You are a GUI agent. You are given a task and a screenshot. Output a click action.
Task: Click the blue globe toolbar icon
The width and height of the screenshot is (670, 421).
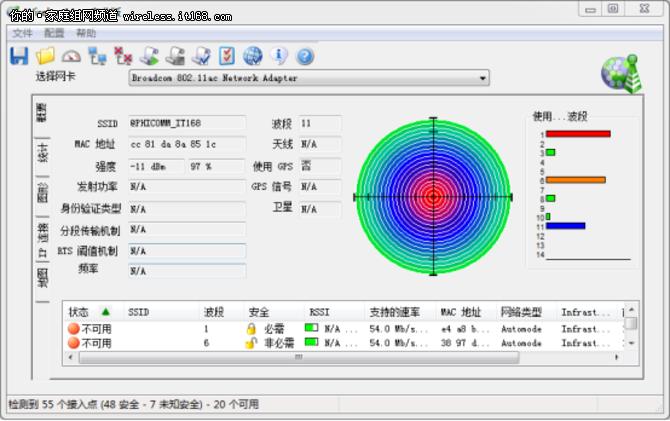click(x=253, y=56)
